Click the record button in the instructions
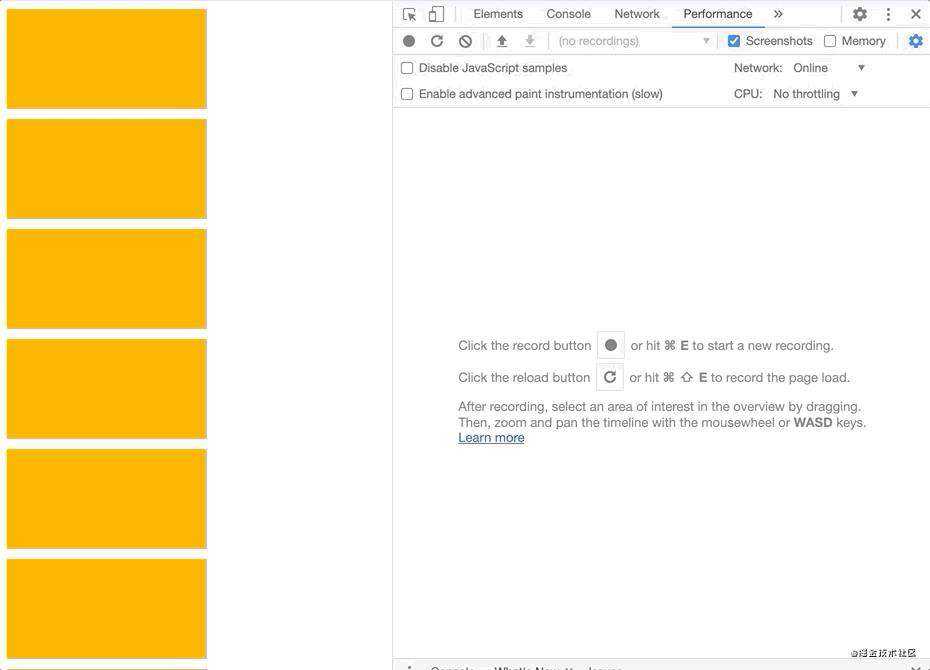The width and height of the screenshot is (930, 670). pos(610,345)
